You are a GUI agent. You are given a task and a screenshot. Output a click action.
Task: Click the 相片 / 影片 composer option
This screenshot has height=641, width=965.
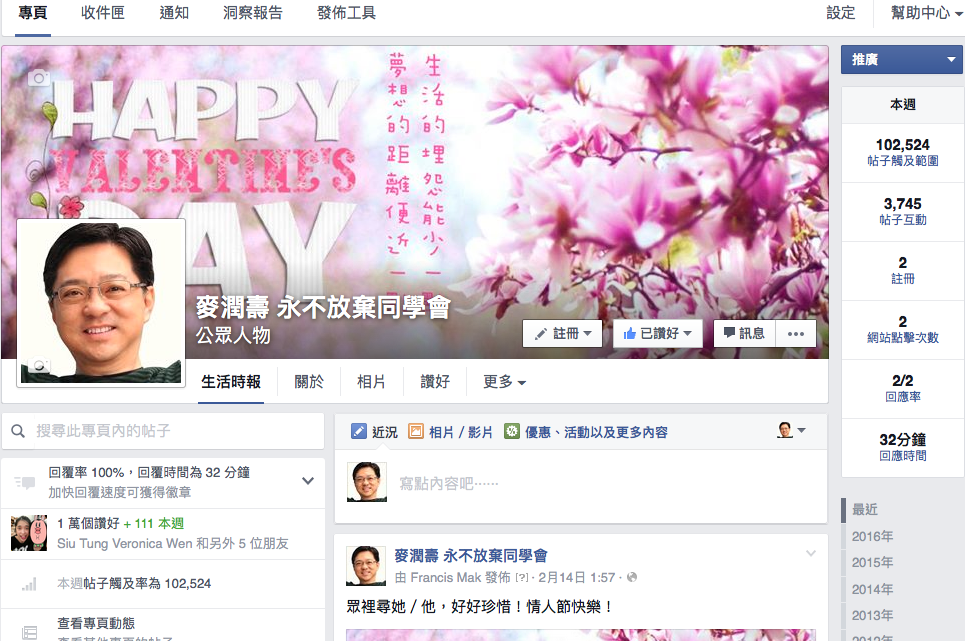(451, 432)
